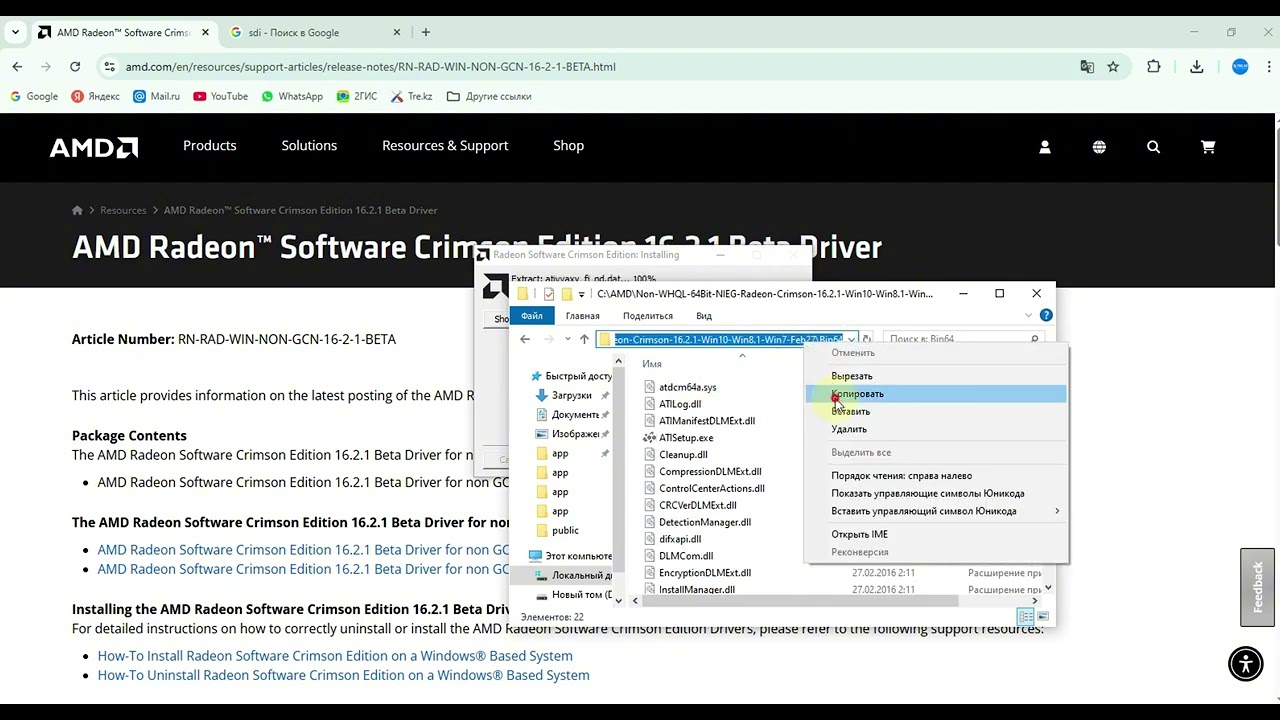Select Порядок чтения: справа налево option
This screenshot has height=720, width=1280.
pyautogui.click(x=936, y=476)
